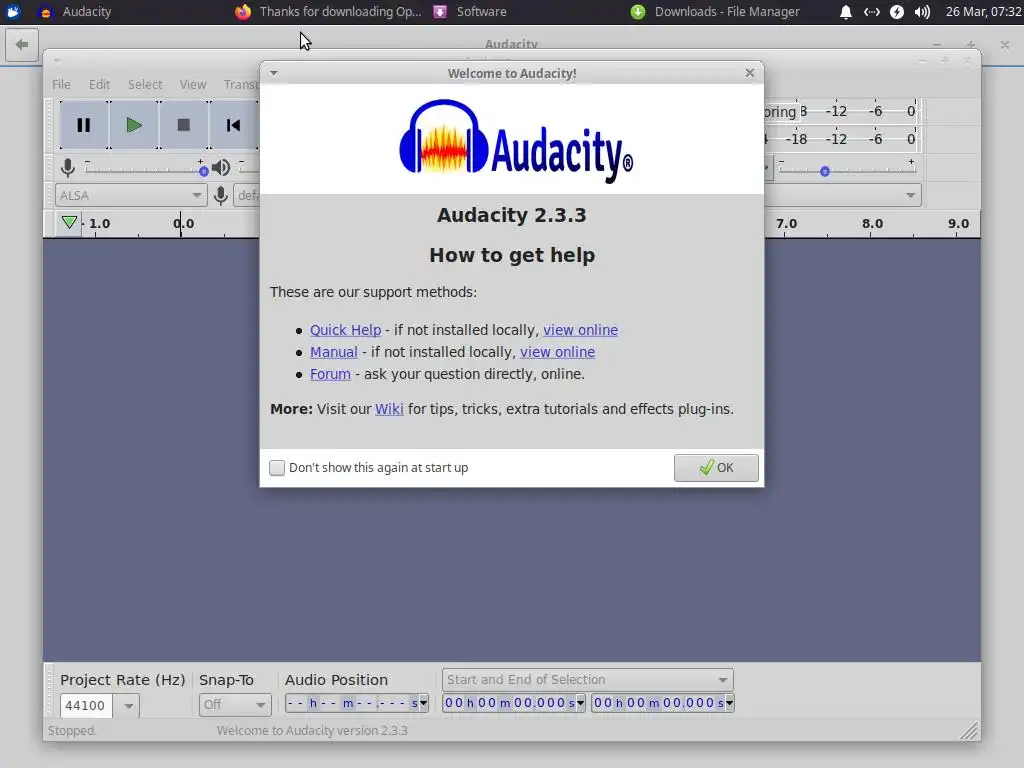Open the ALSA audio host dropdown

coord(131,195)
